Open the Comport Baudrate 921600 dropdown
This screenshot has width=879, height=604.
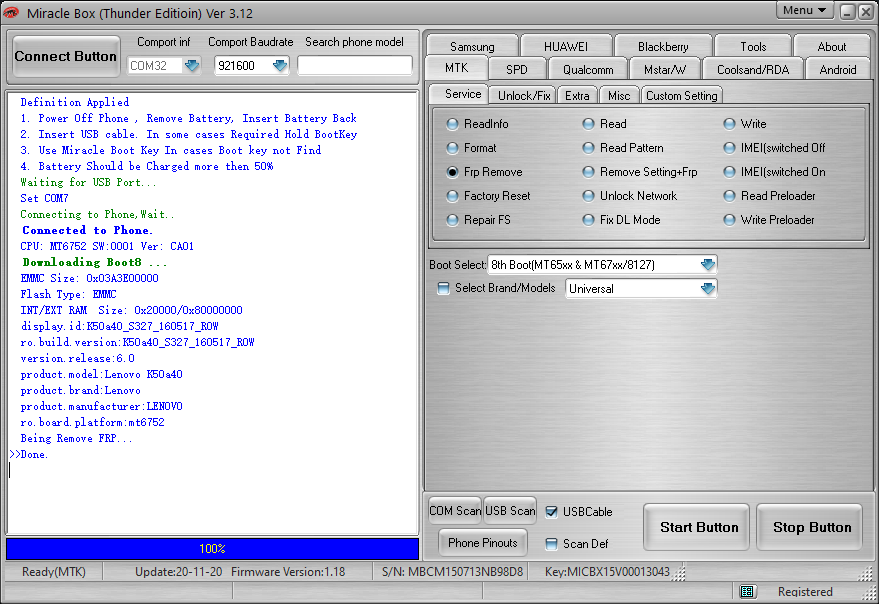coord(280,66)
